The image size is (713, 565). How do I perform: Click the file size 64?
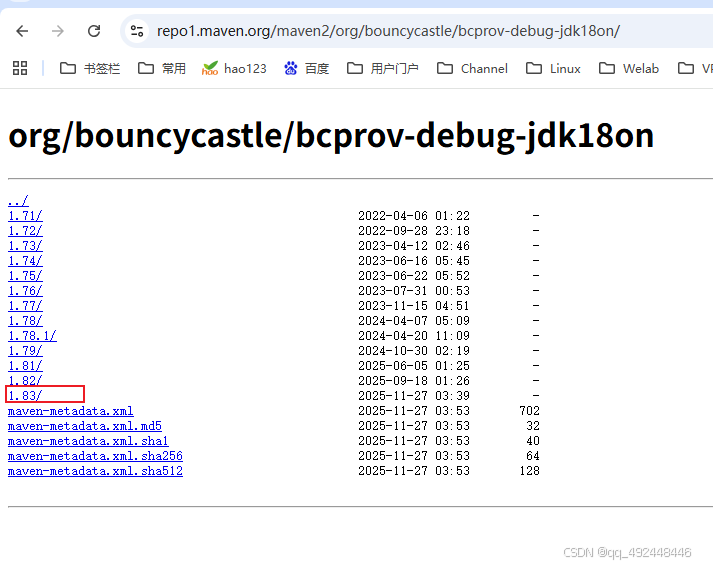click(x=533, y=456)
